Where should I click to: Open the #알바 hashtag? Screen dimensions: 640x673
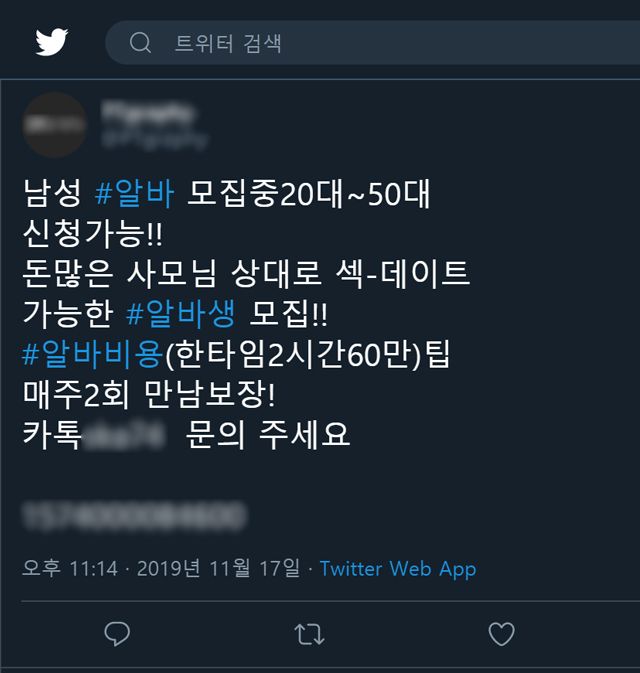tap(134, 193)
